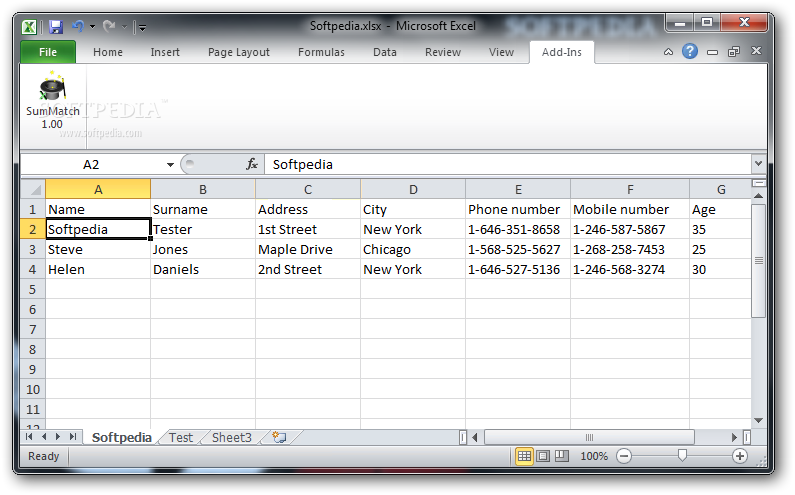Image resolution: width=795 pixels, height=495 pixels.
Task: Redo the last undone action
Action: click(109, 26)
